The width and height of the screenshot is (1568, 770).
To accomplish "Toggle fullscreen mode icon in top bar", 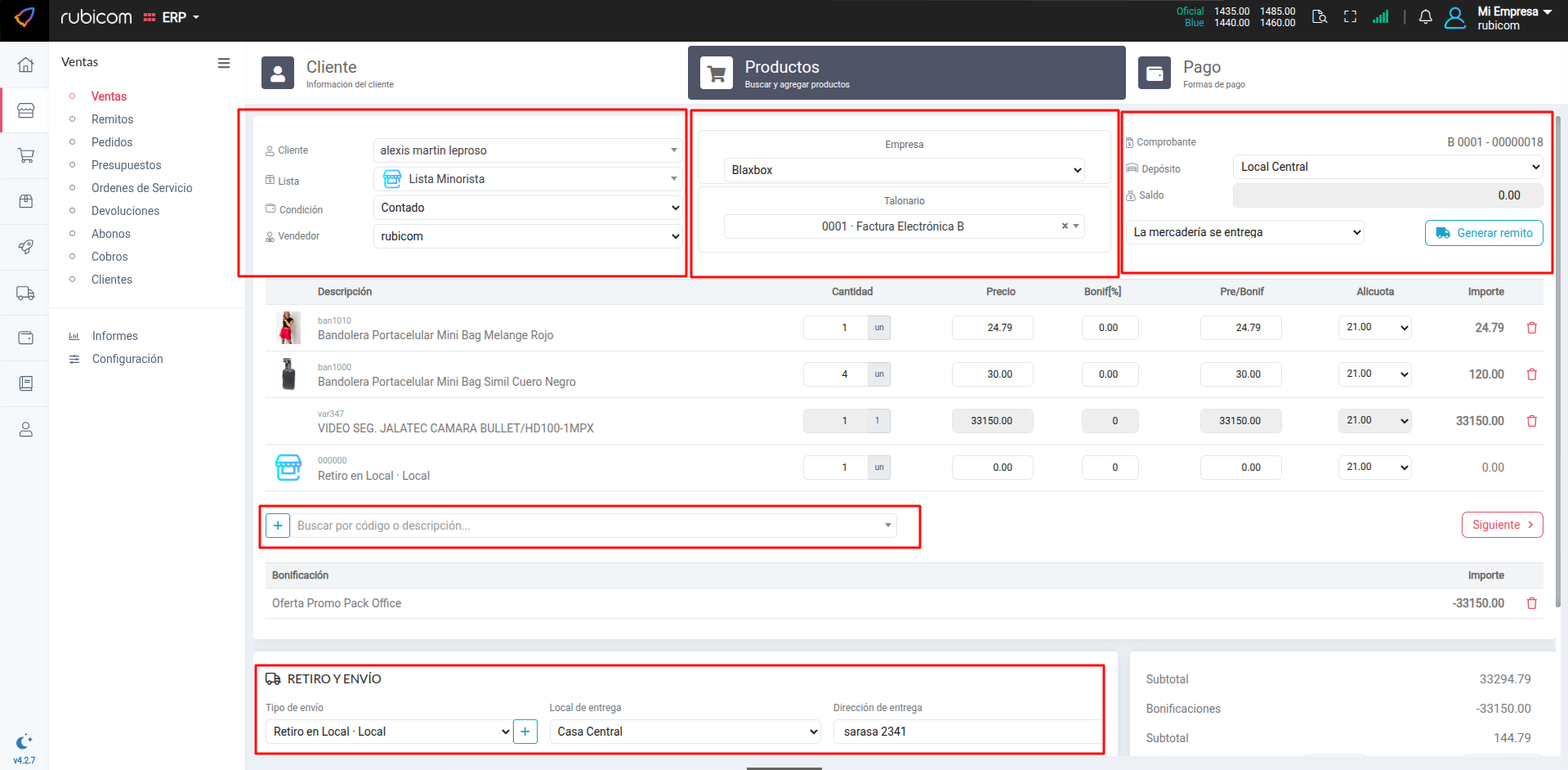I will (1350, 17).
